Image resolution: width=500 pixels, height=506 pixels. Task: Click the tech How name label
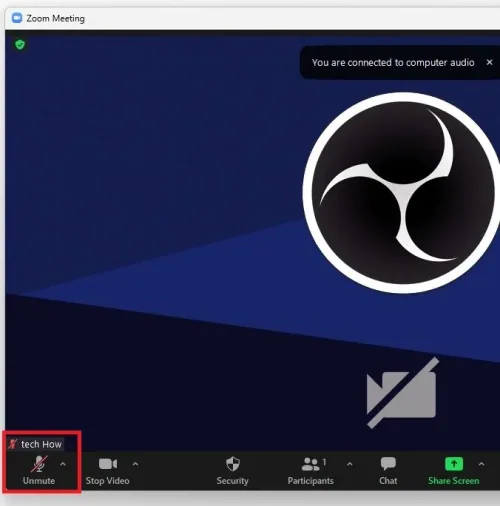tap(41, 444)
